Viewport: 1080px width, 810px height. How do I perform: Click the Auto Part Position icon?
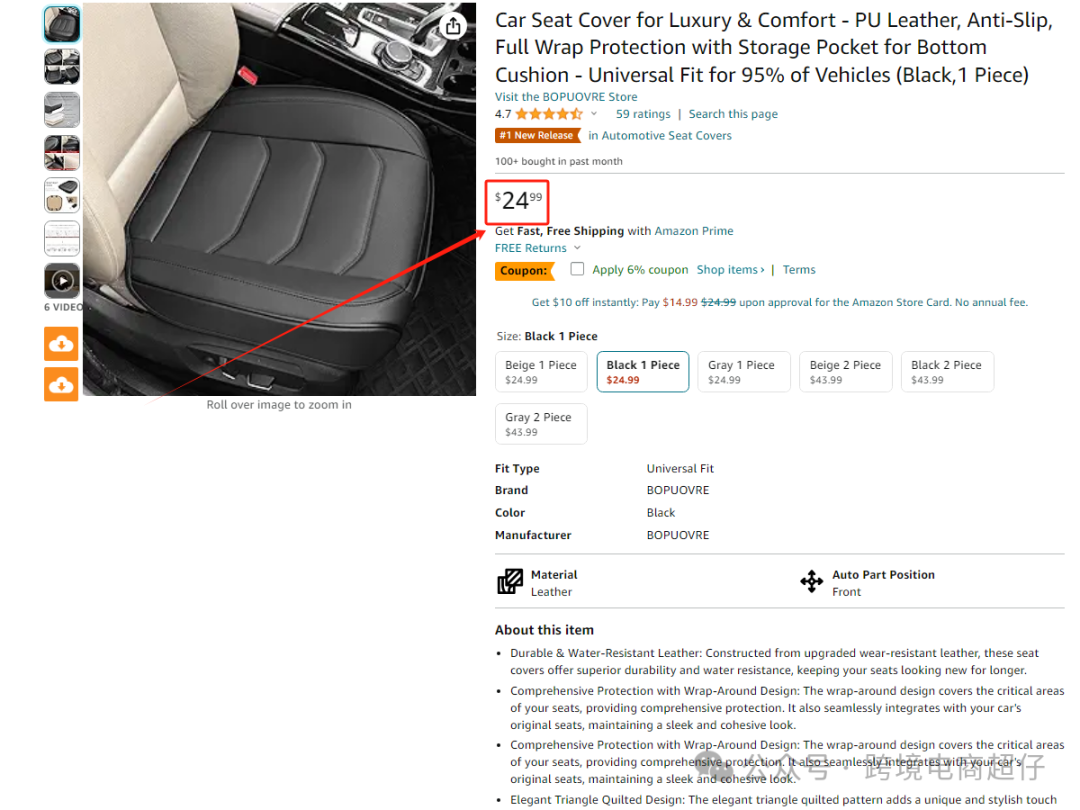pos(811,582)
